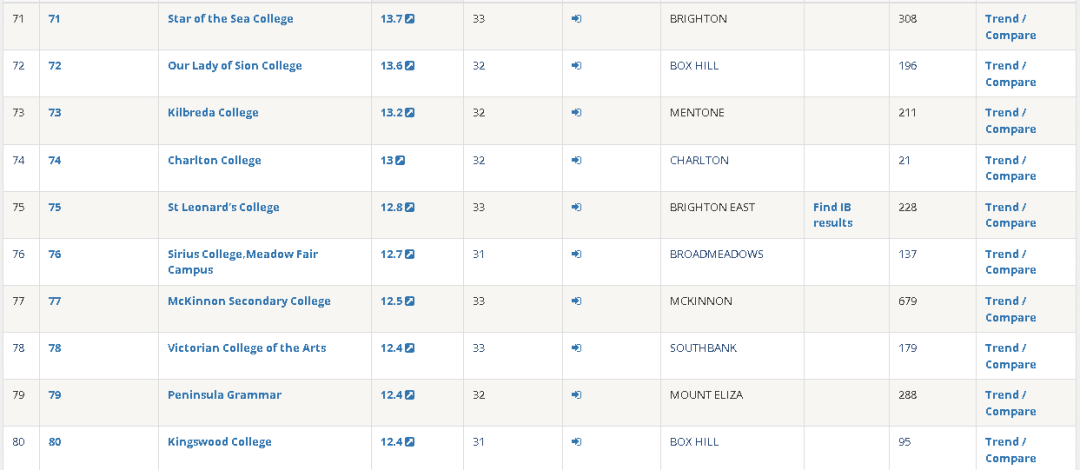Open Find IB results for St Leonard's
This screenshot has height=470, width=1080.
tap(832, 214)
